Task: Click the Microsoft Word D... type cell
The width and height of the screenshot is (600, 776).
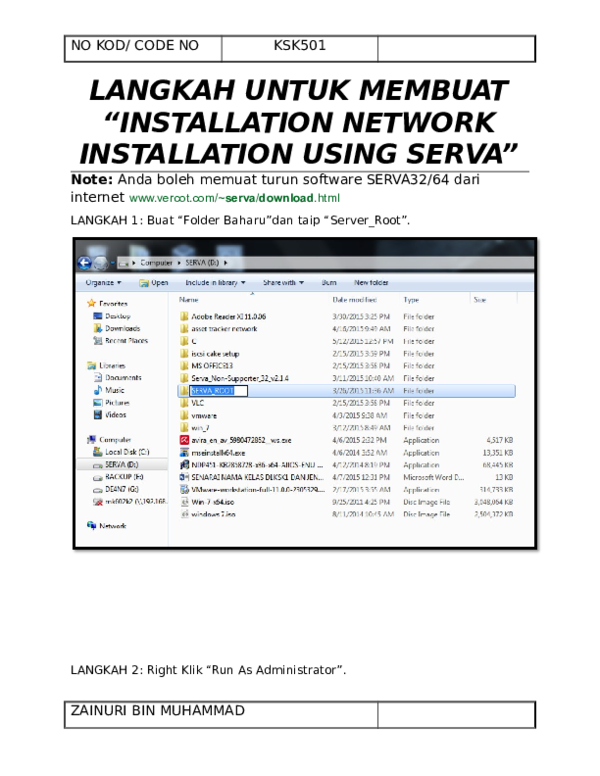Action: (x=433, y=477)
